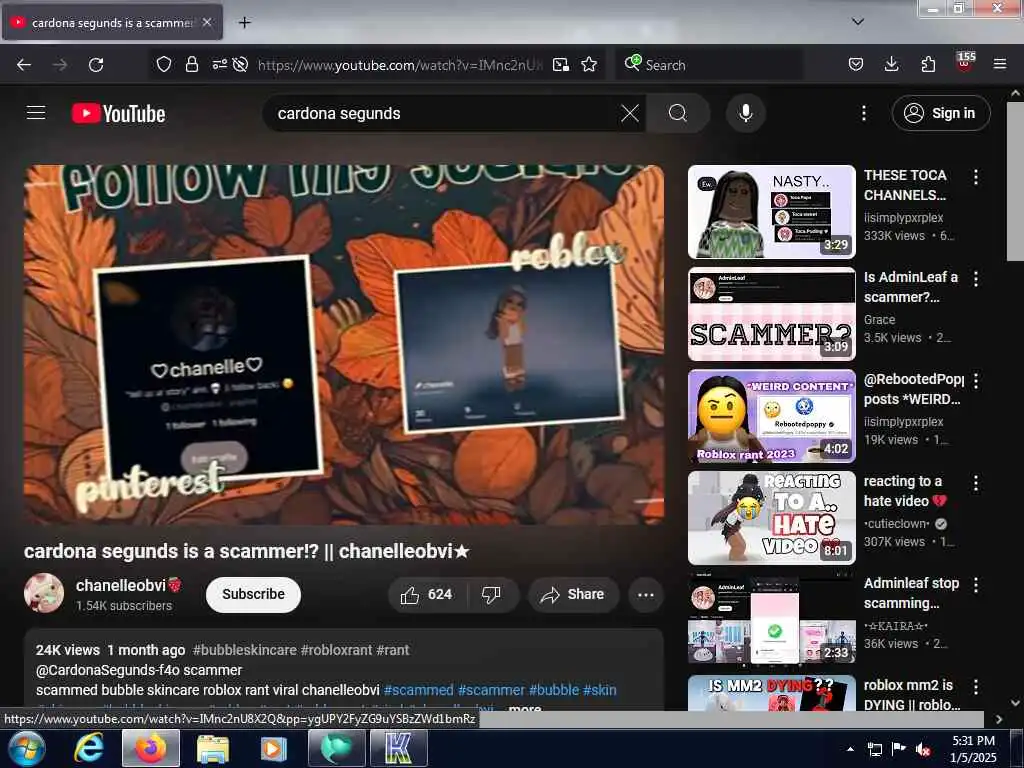Subscribe to chanelleobvi channel
The height and width of the screenshot is (768, 1024).
(253, 594)
